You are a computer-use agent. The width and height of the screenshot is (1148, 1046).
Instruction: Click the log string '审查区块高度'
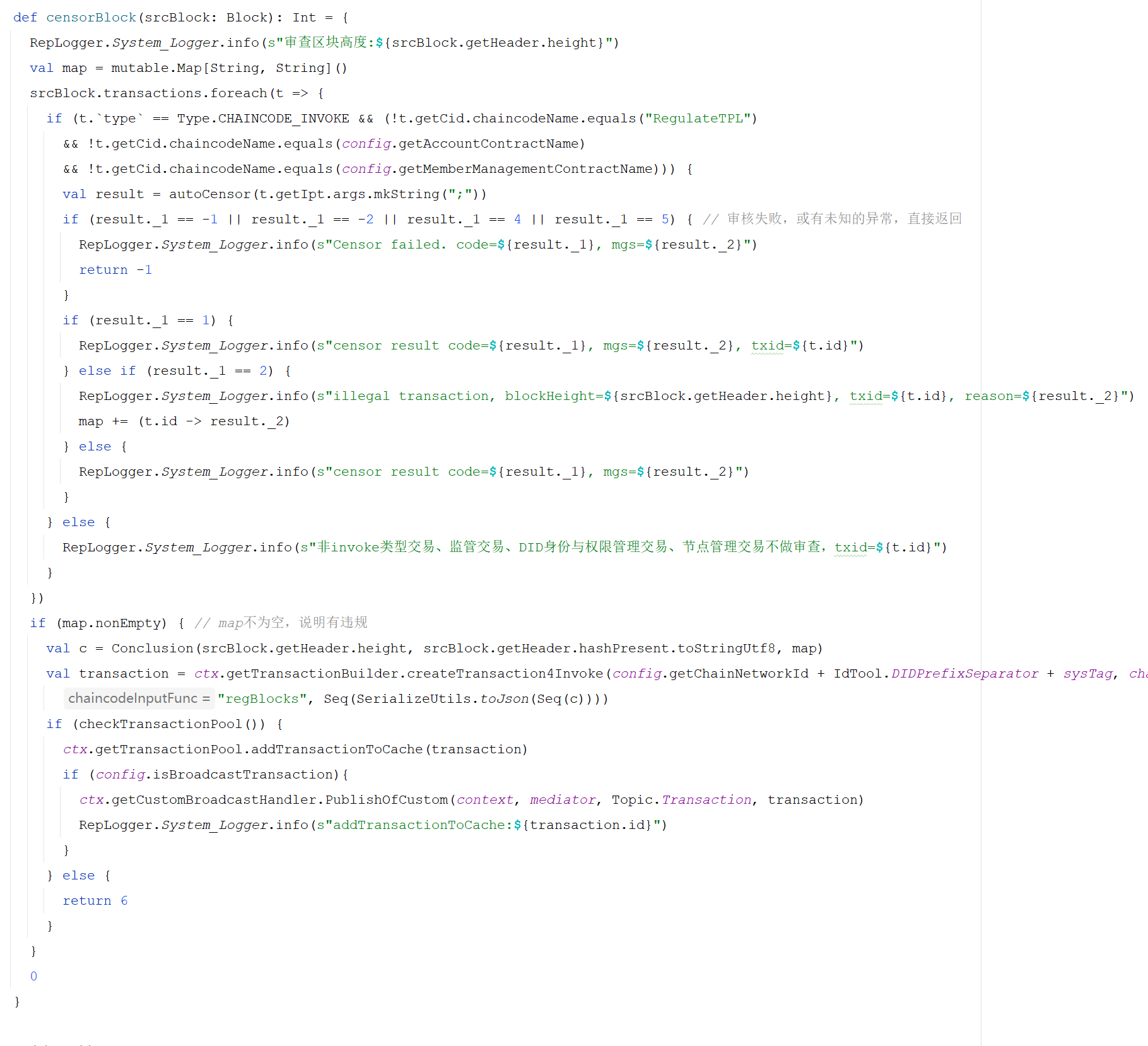[326, 42]
